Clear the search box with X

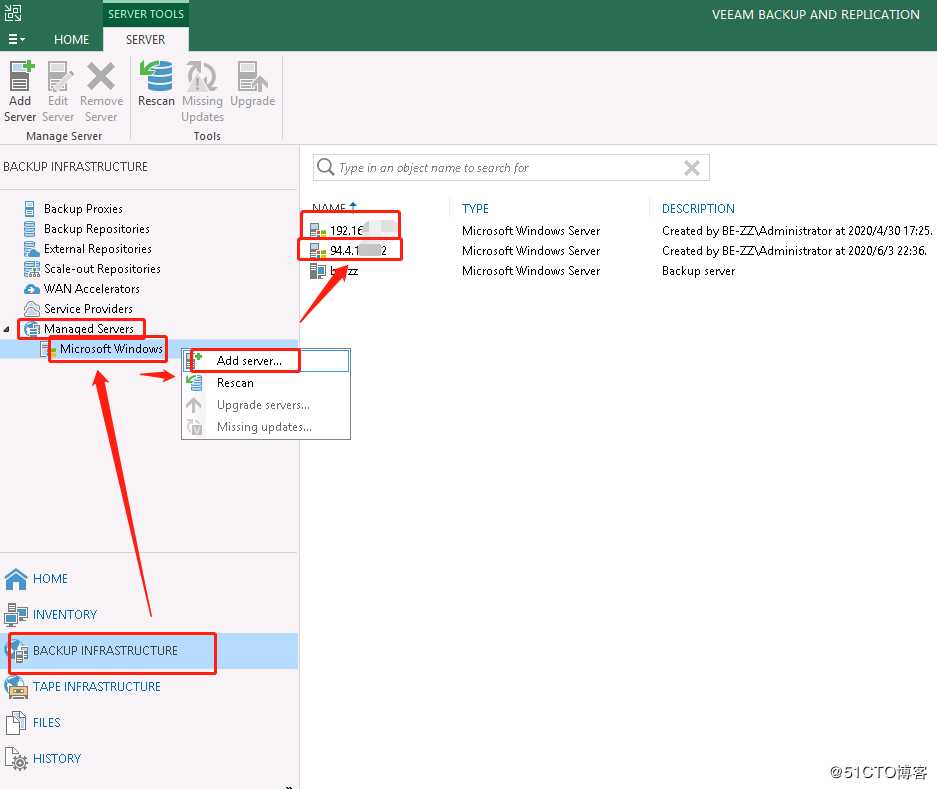coord(692,168)
